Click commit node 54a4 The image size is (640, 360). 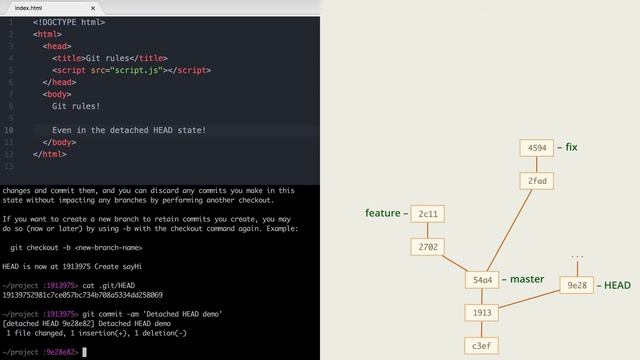pyautogui.click(x=482, y=280)
